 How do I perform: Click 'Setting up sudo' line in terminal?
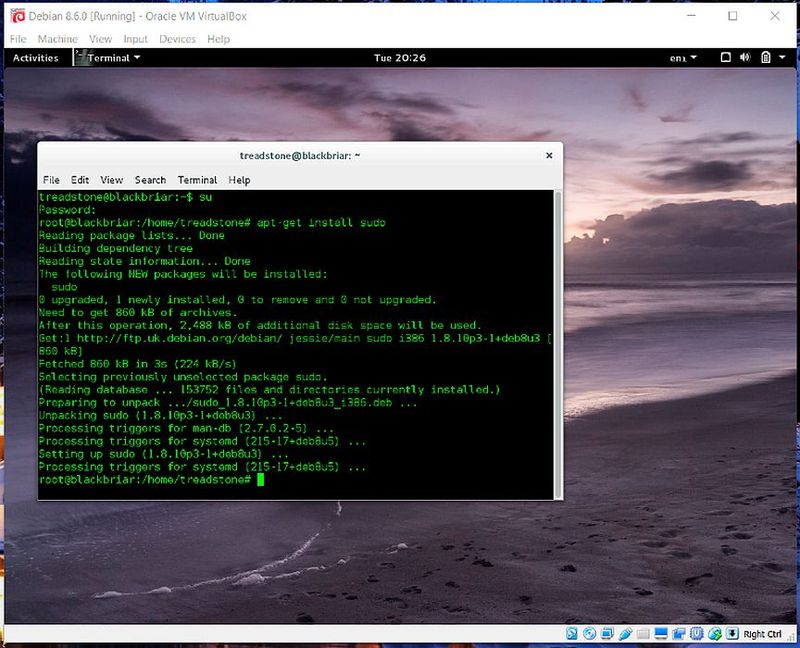pos(164,454)
